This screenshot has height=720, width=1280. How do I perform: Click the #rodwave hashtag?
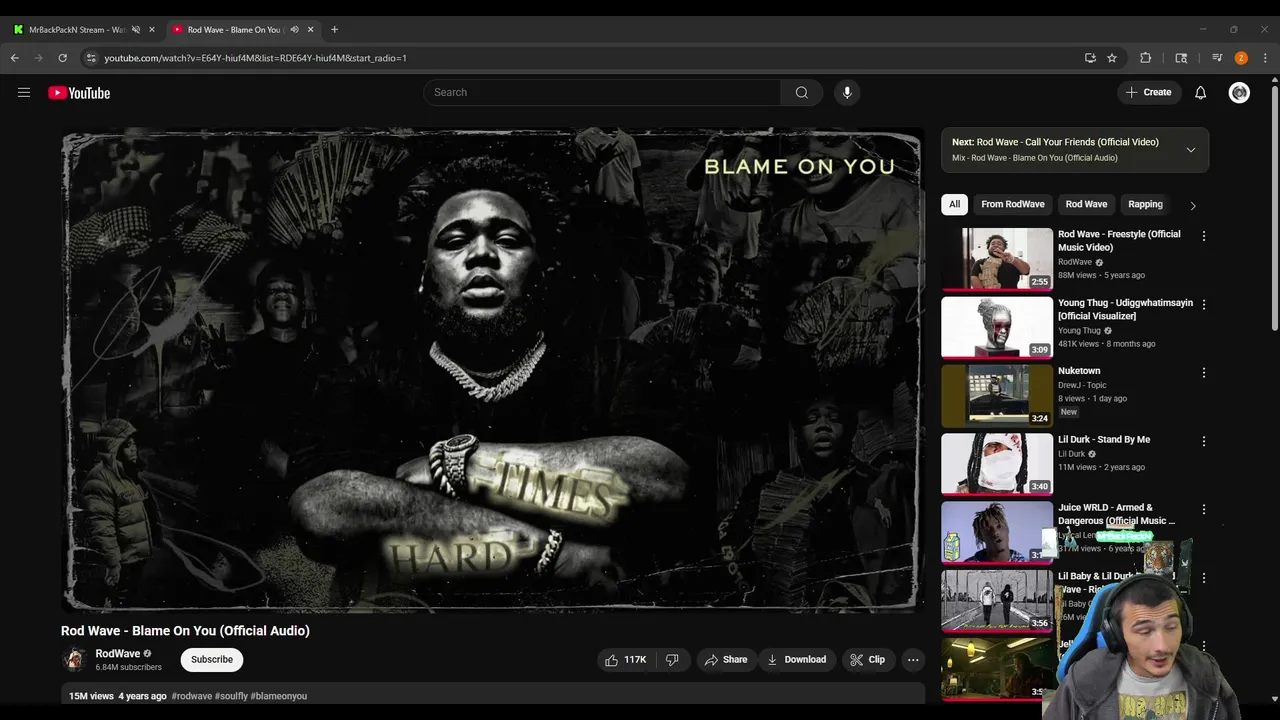pyautogui.click(x=191, y=696)
